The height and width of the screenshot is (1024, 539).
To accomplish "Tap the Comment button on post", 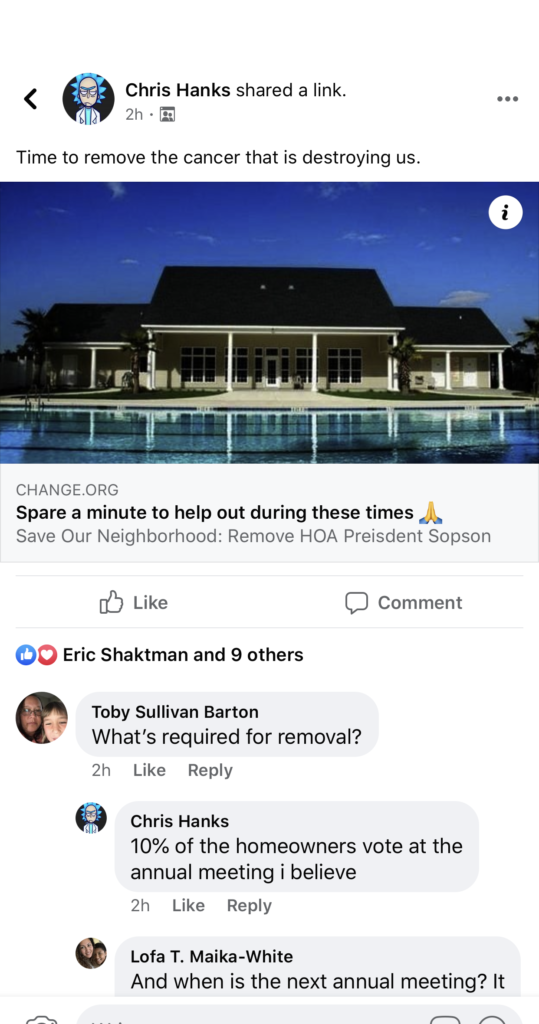I will pyautogui.click(x=404, y=602).
